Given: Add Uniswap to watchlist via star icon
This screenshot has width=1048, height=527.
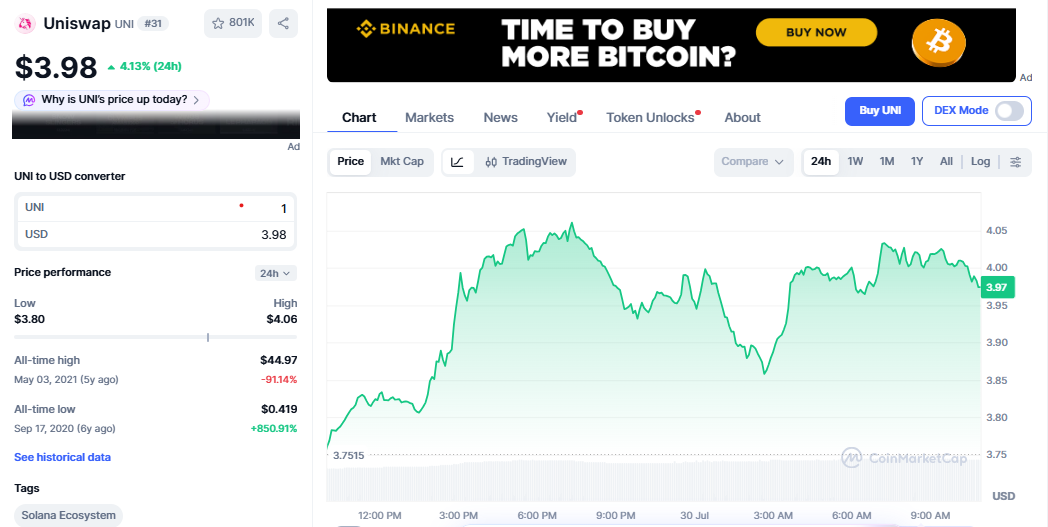Looking at the screenshot, I should (x=233, y=23).
